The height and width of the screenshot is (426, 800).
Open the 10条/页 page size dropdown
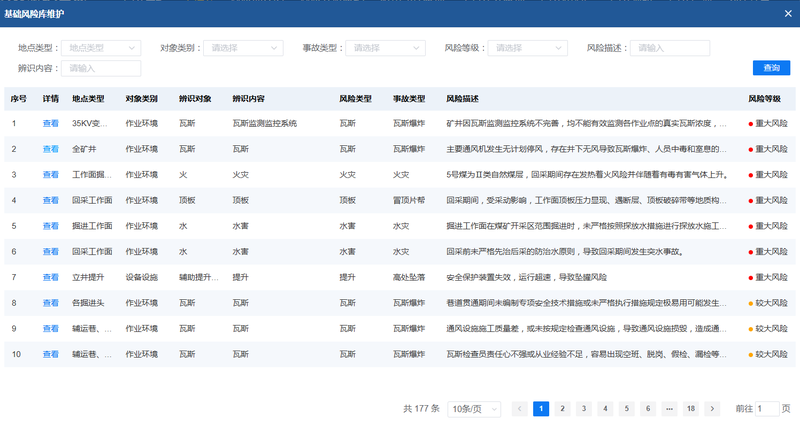pos(474,409)
